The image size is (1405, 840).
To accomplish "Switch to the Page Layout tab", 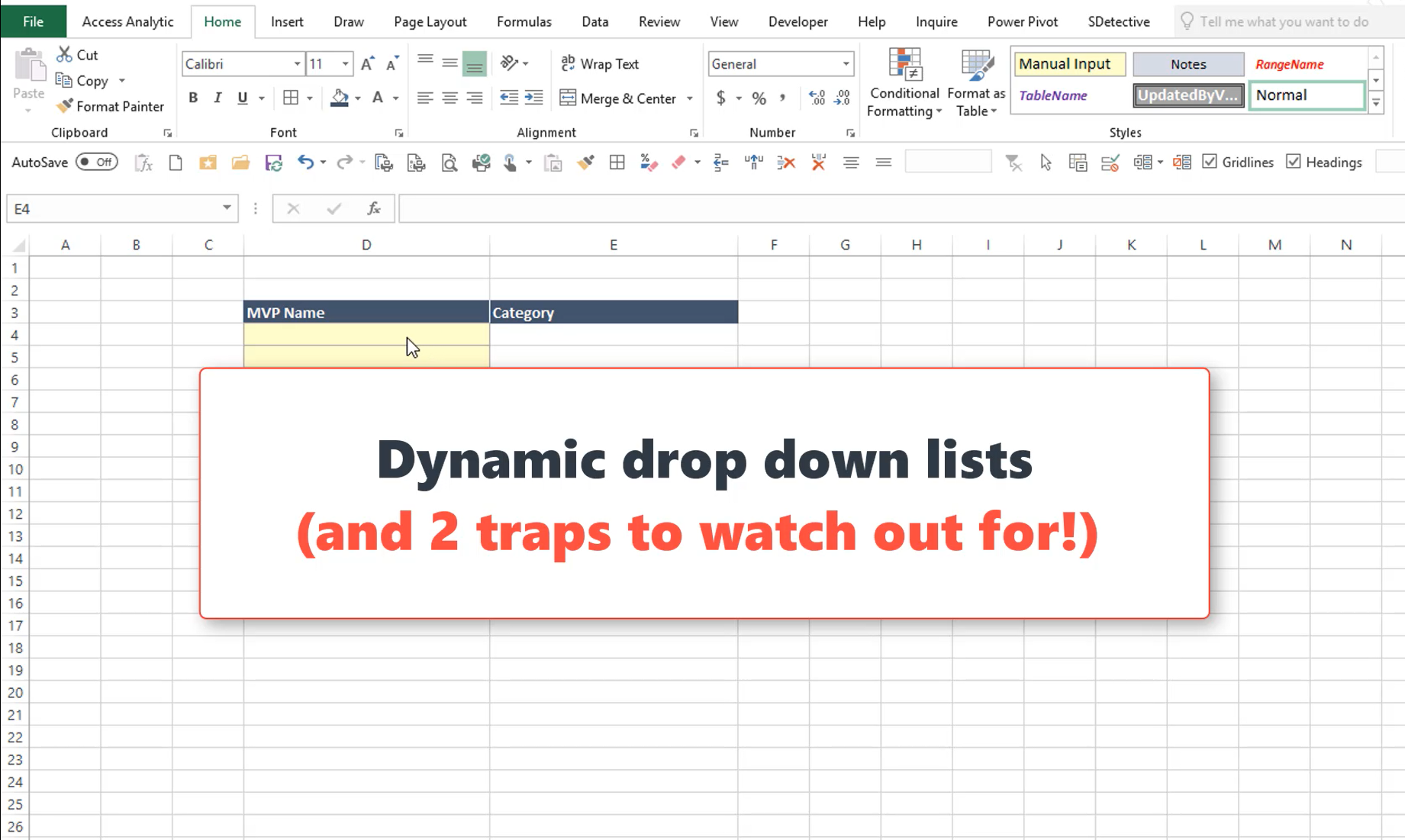I will (430, 21).
